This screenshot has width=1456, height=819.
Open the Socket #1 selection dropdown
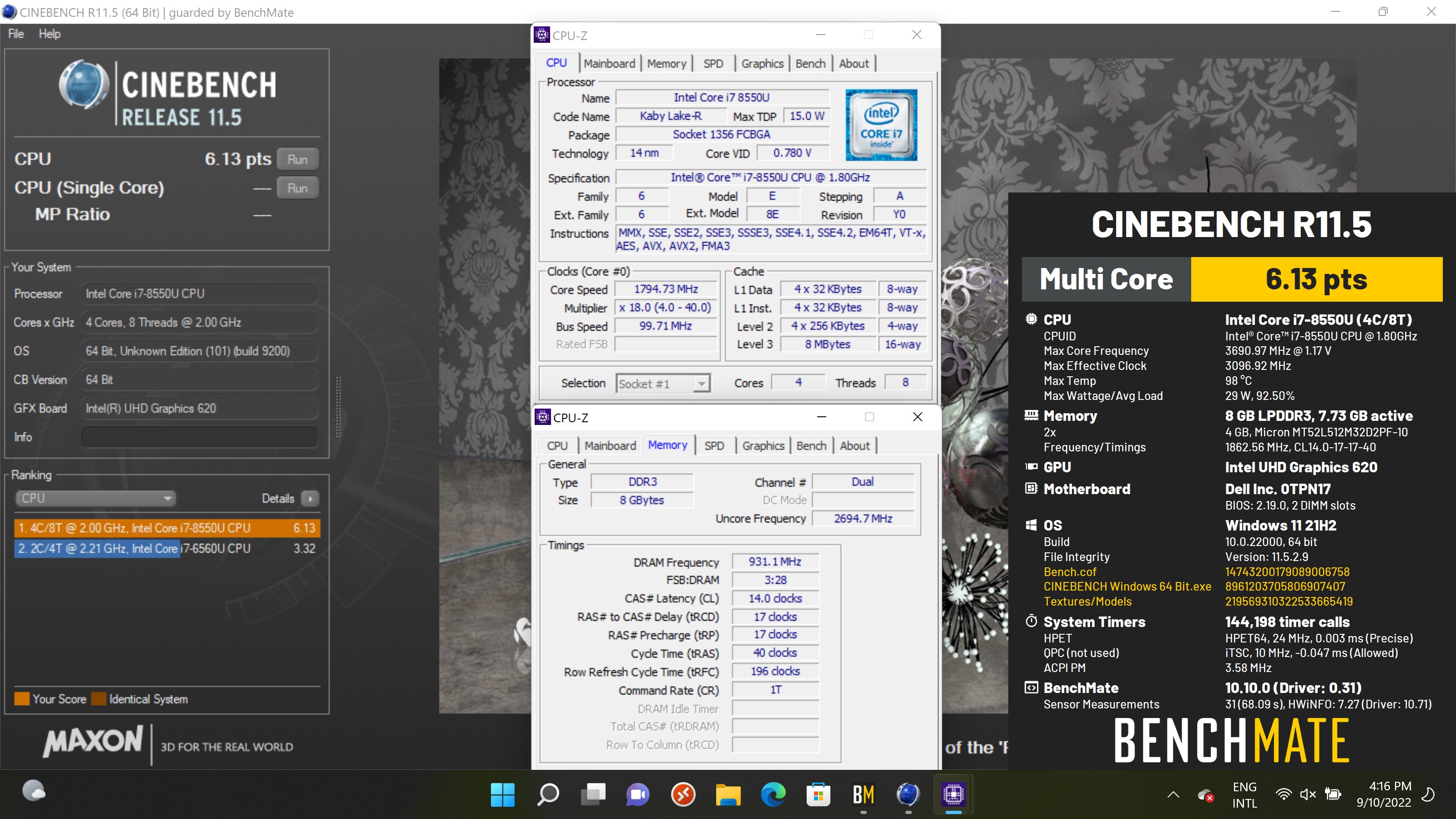point(662,384)
